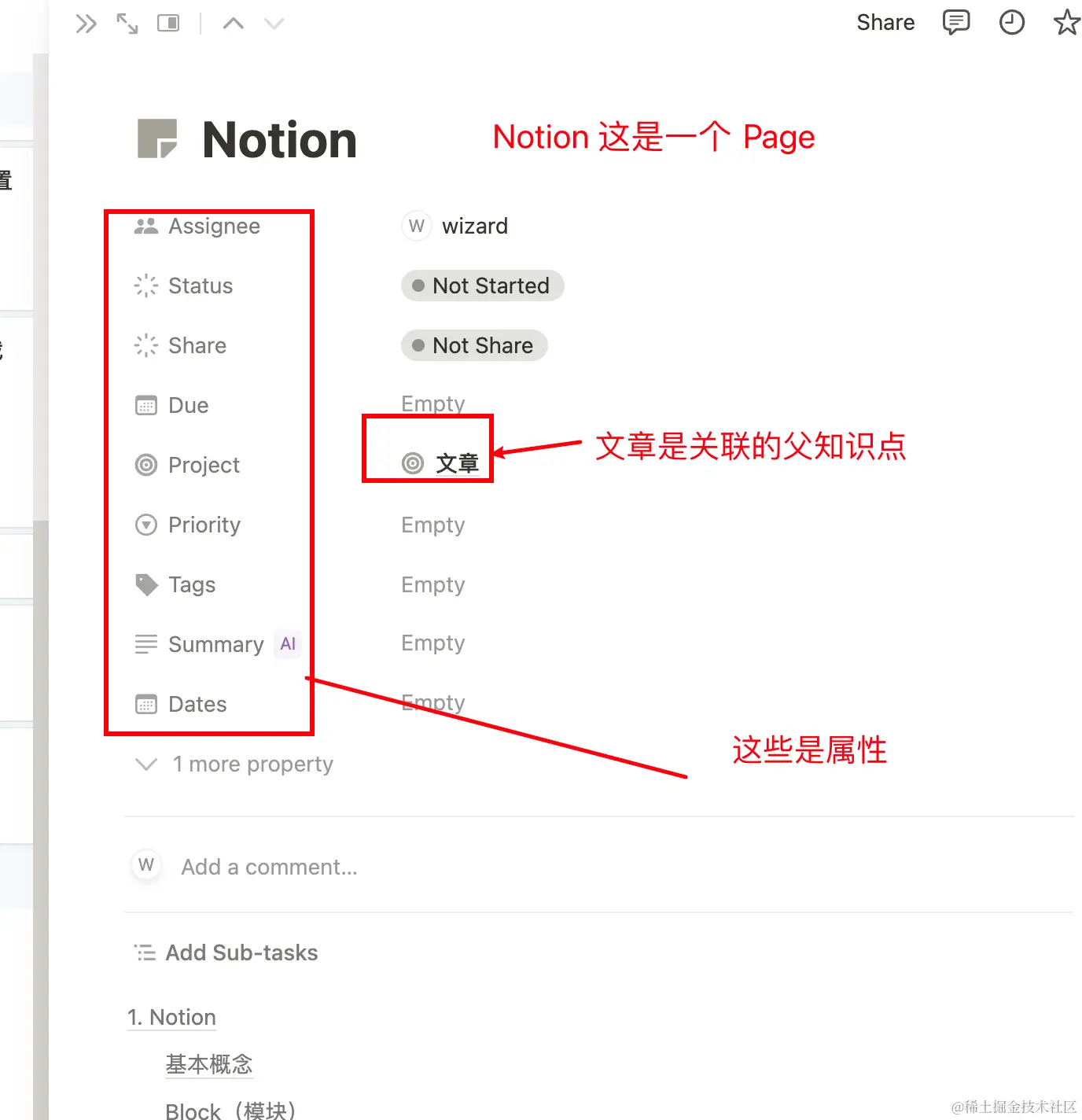
Task: Go to the previous page with the up chevron
Action: [x=233, y=24]
